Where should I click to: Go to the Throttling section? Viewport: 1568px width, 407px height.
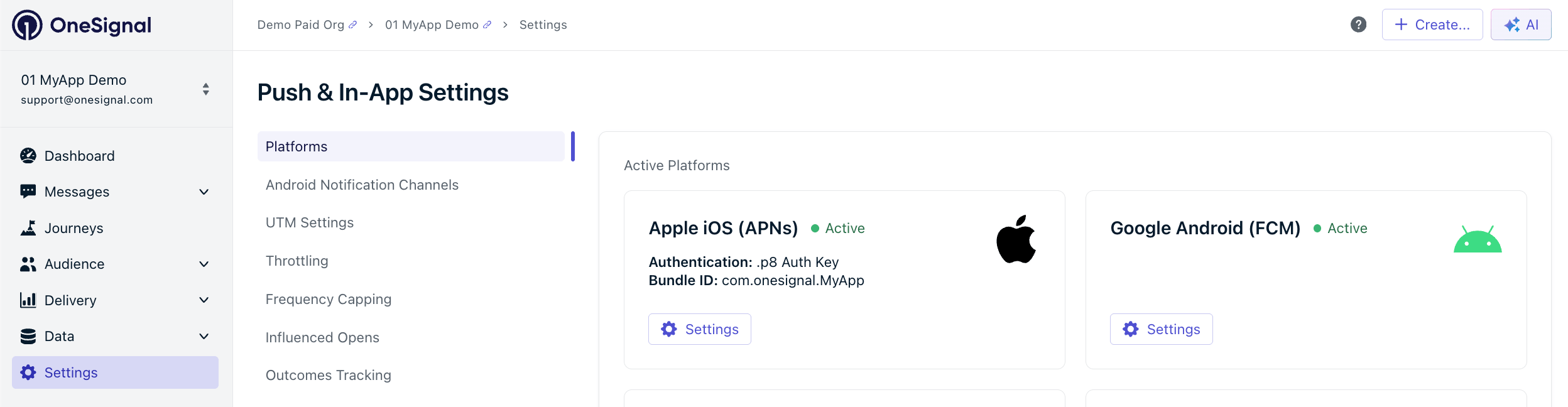pos(297,261)
